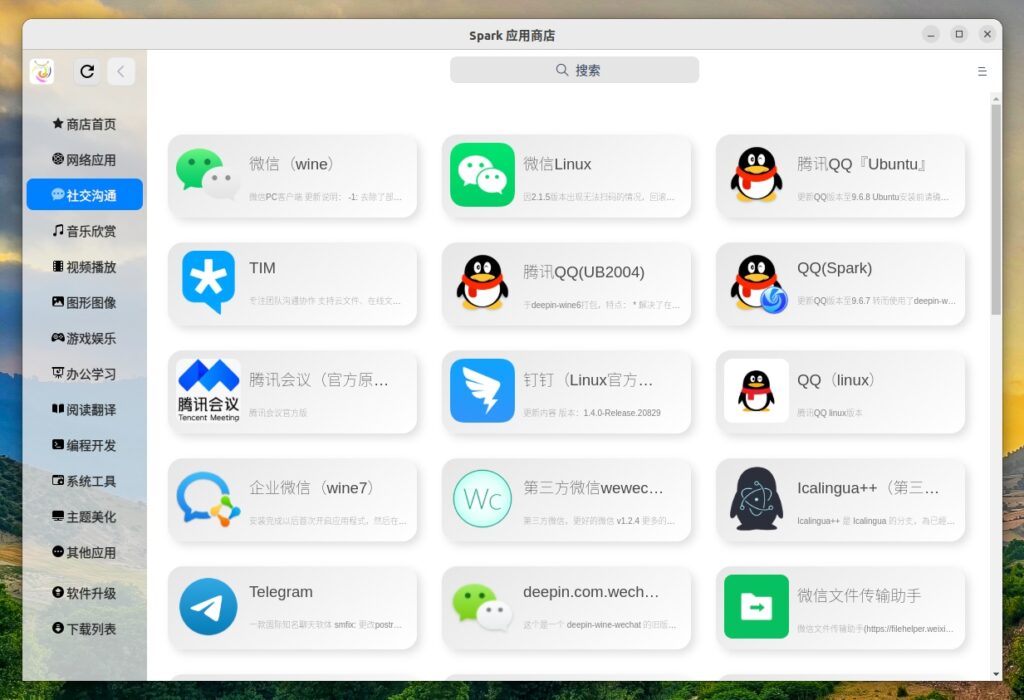The height and width of the screenshot is (700, 1024).
Task: Click the Spark store logo icon
Action: pyautogui.click(x=42, y=71)
